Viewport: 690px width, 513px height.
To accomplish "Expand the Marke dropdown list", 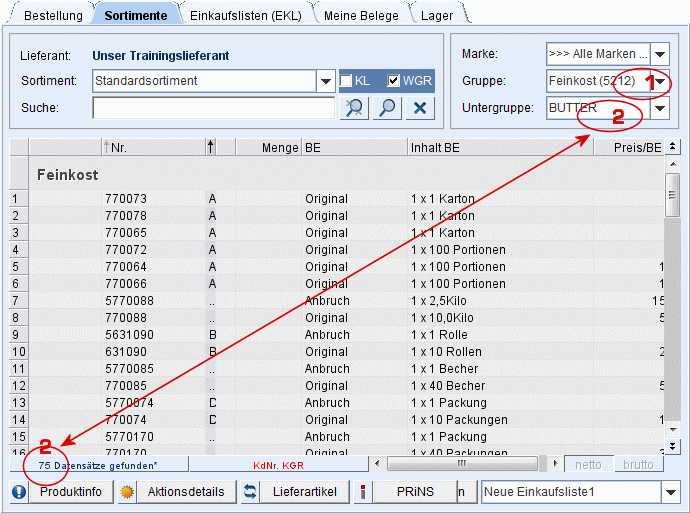I will [660, 53].
